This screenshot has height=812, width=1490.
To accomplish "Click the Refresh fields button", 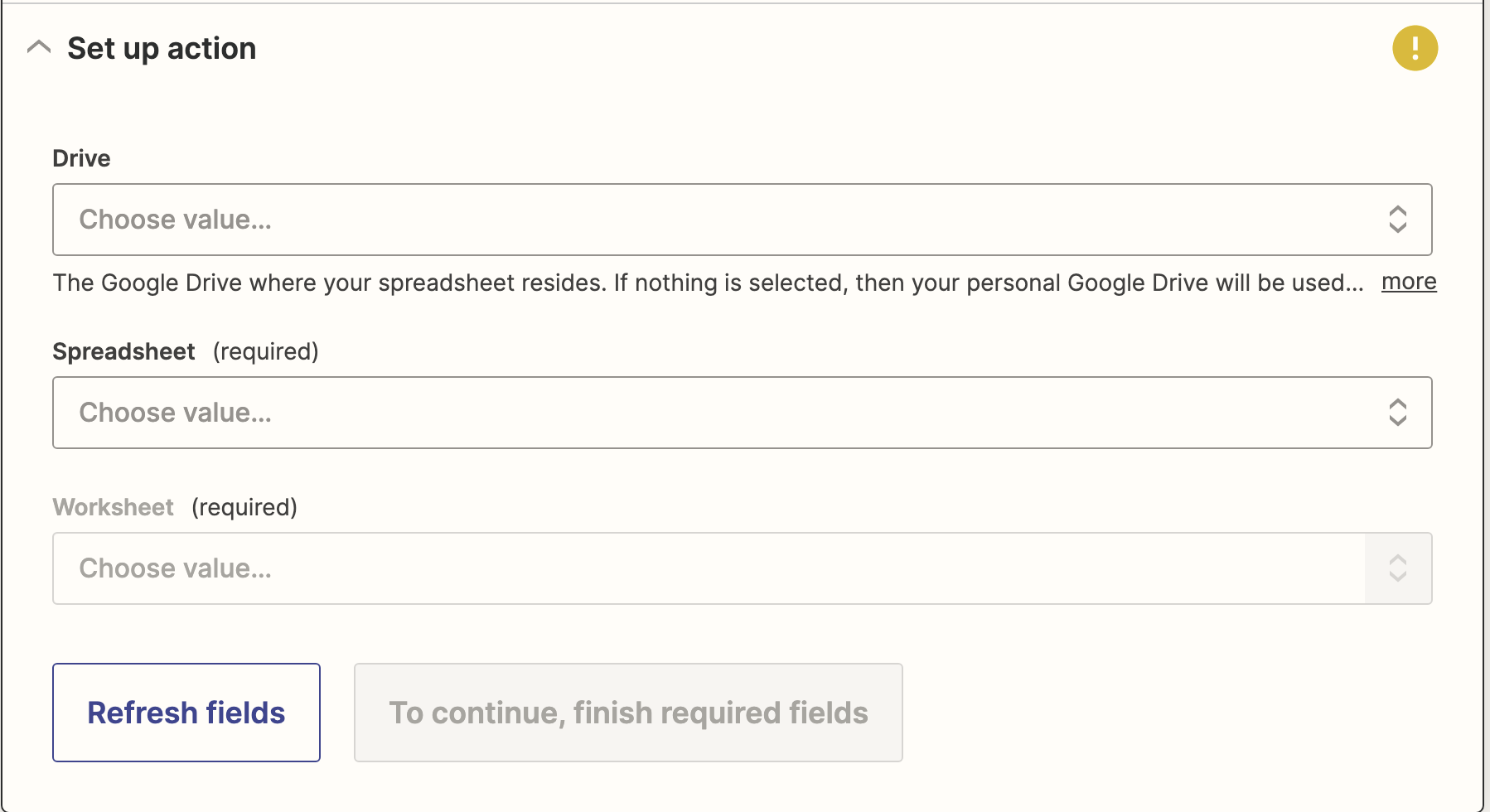I will pos(186,713).
